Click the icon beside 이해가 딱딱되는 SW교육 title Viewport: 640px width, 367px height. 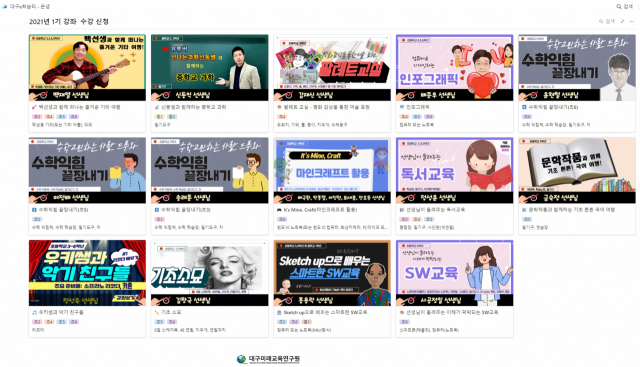tap(402, 312)
